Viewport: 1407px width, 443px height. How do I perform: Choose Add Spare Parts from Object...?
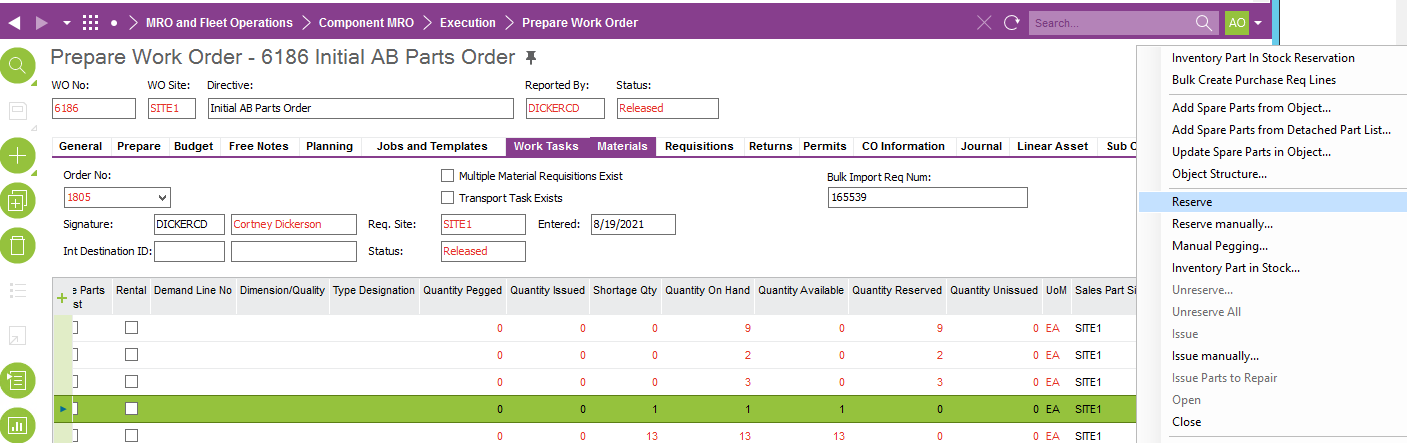[x=1251, y=108]
